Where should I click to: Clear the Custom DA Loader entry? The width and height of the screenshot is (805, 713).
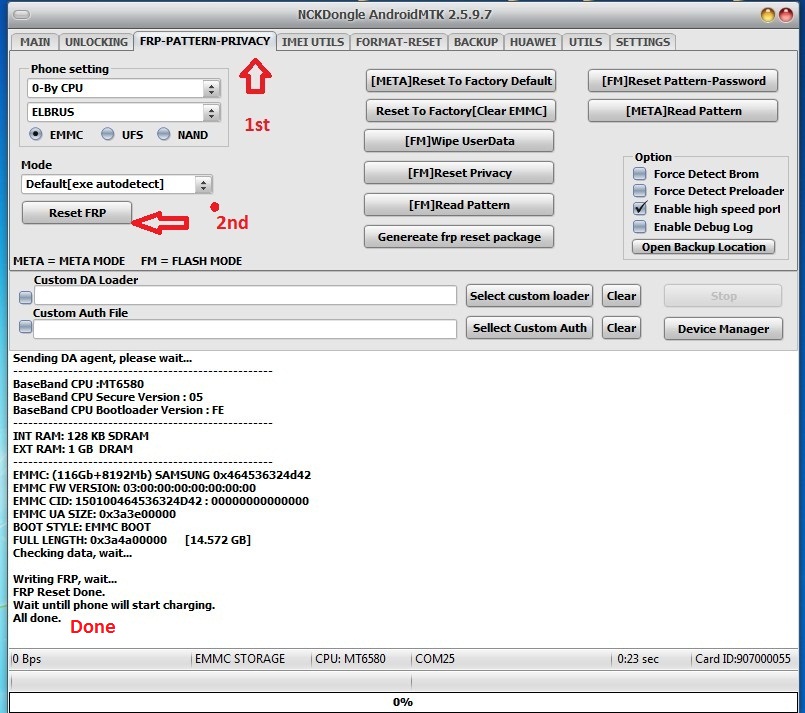621,296
